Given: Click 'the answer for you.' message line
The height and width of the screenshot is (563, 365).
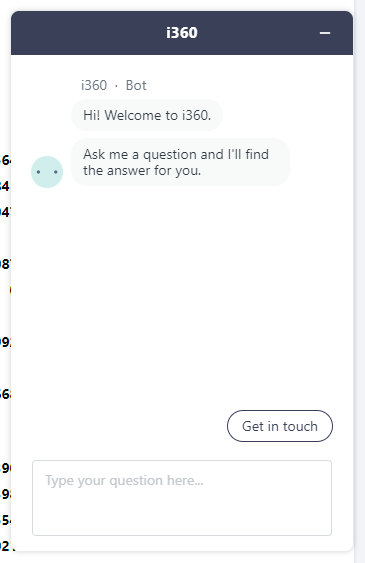Looking at the screenshot, I should click(x=142, y=171).
